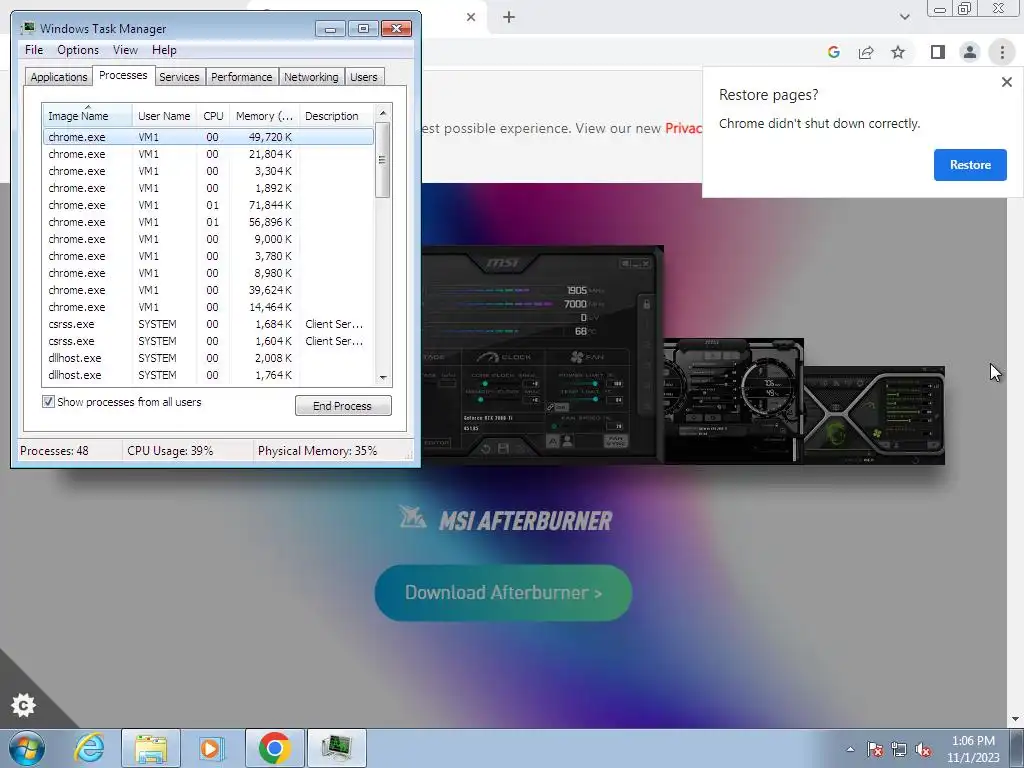Click Chrome page scroll down arrow
The image size is (1024, 768).
point(1016,719)
